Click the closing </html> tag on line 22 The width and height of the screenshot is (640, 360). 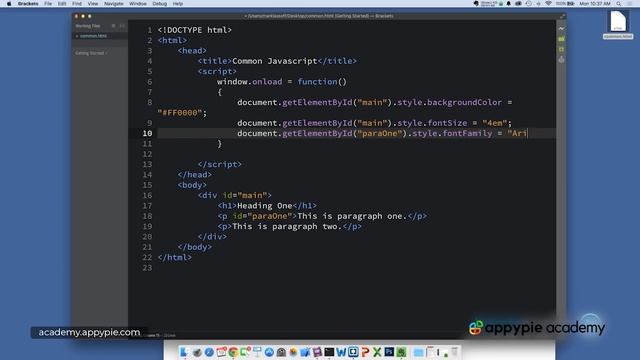coord(175,258)
